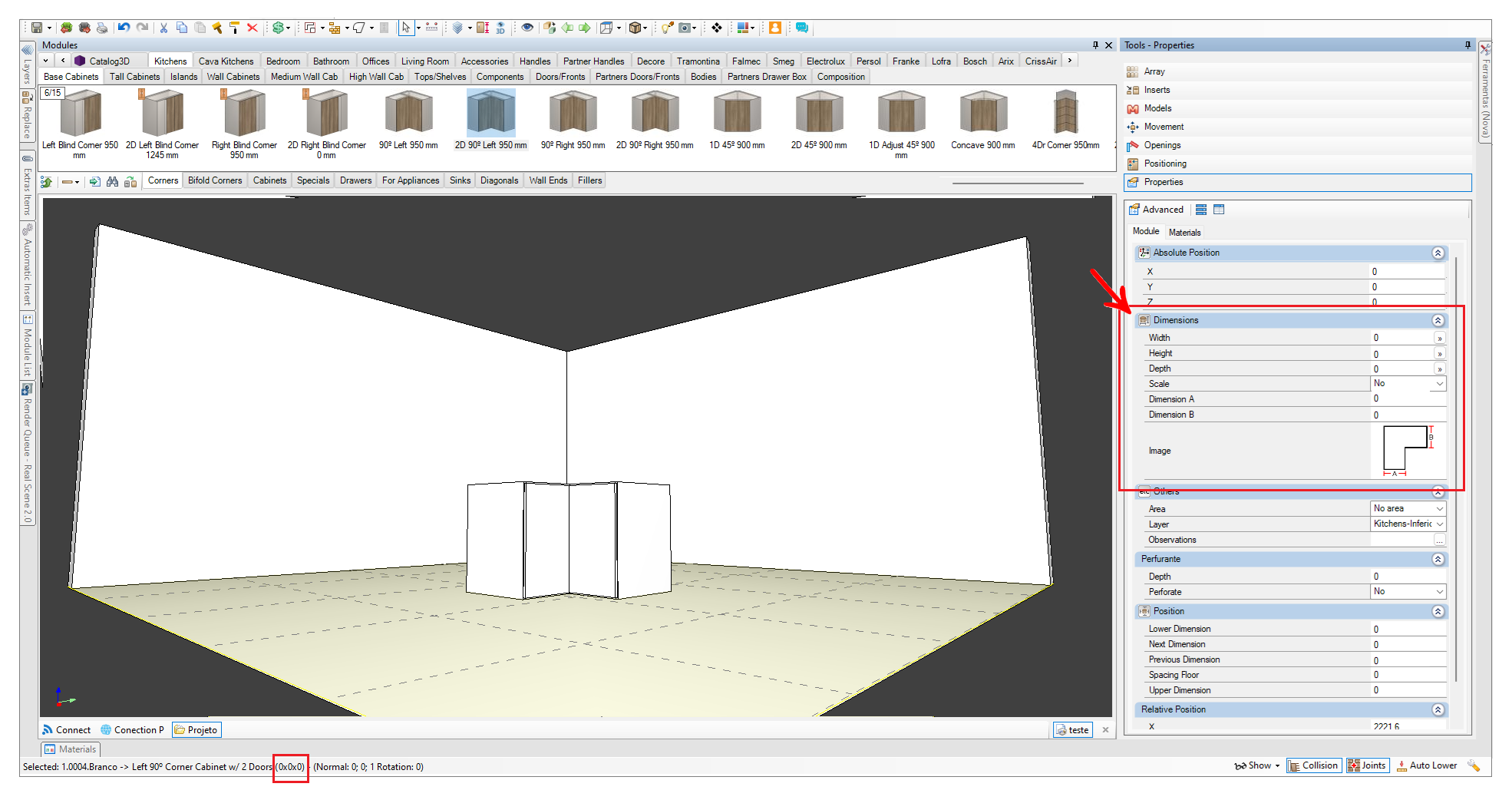Open the Layer dropdown showing Kitchens-Inferior
Image resolution: width=1512 pixels, height=800 pixels.
(x=1439, y=524)
